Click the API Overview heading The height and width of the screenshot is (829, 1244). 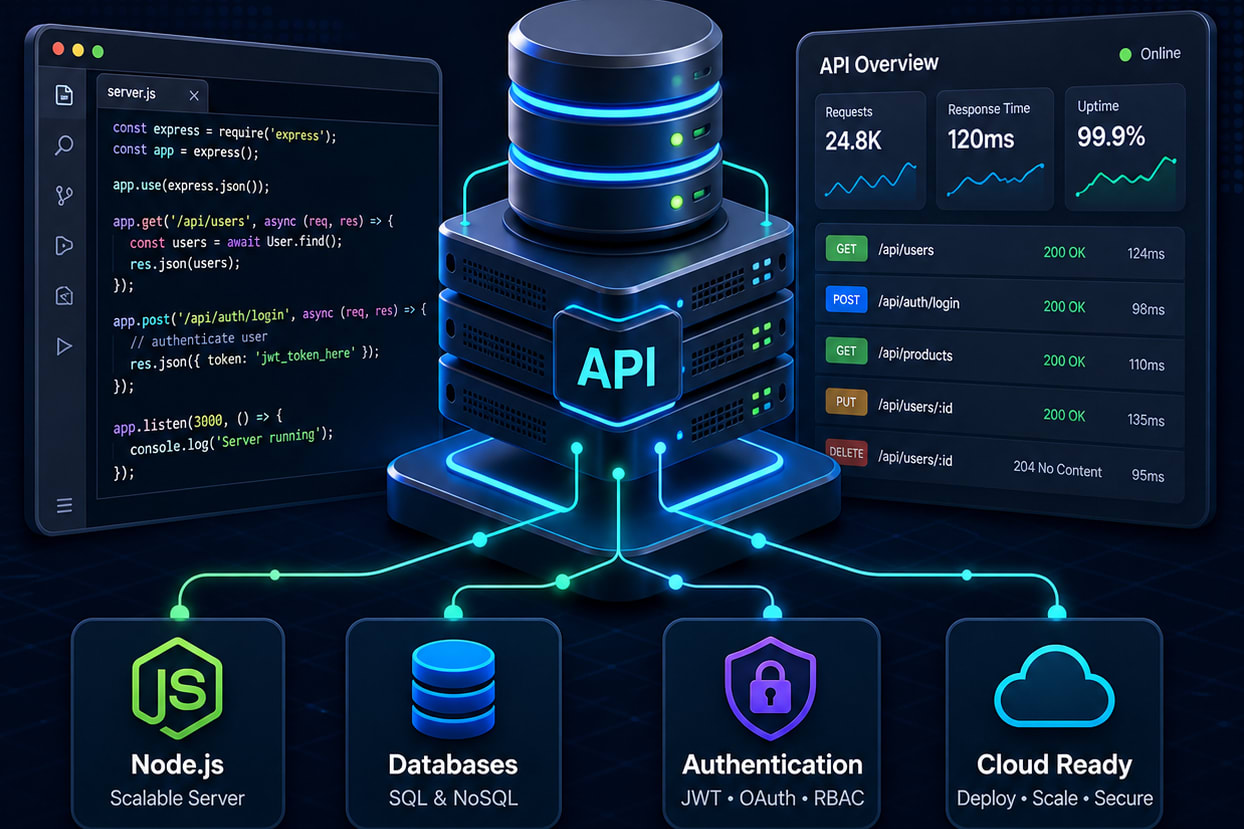pyautogui.click(x=879, y=64)
